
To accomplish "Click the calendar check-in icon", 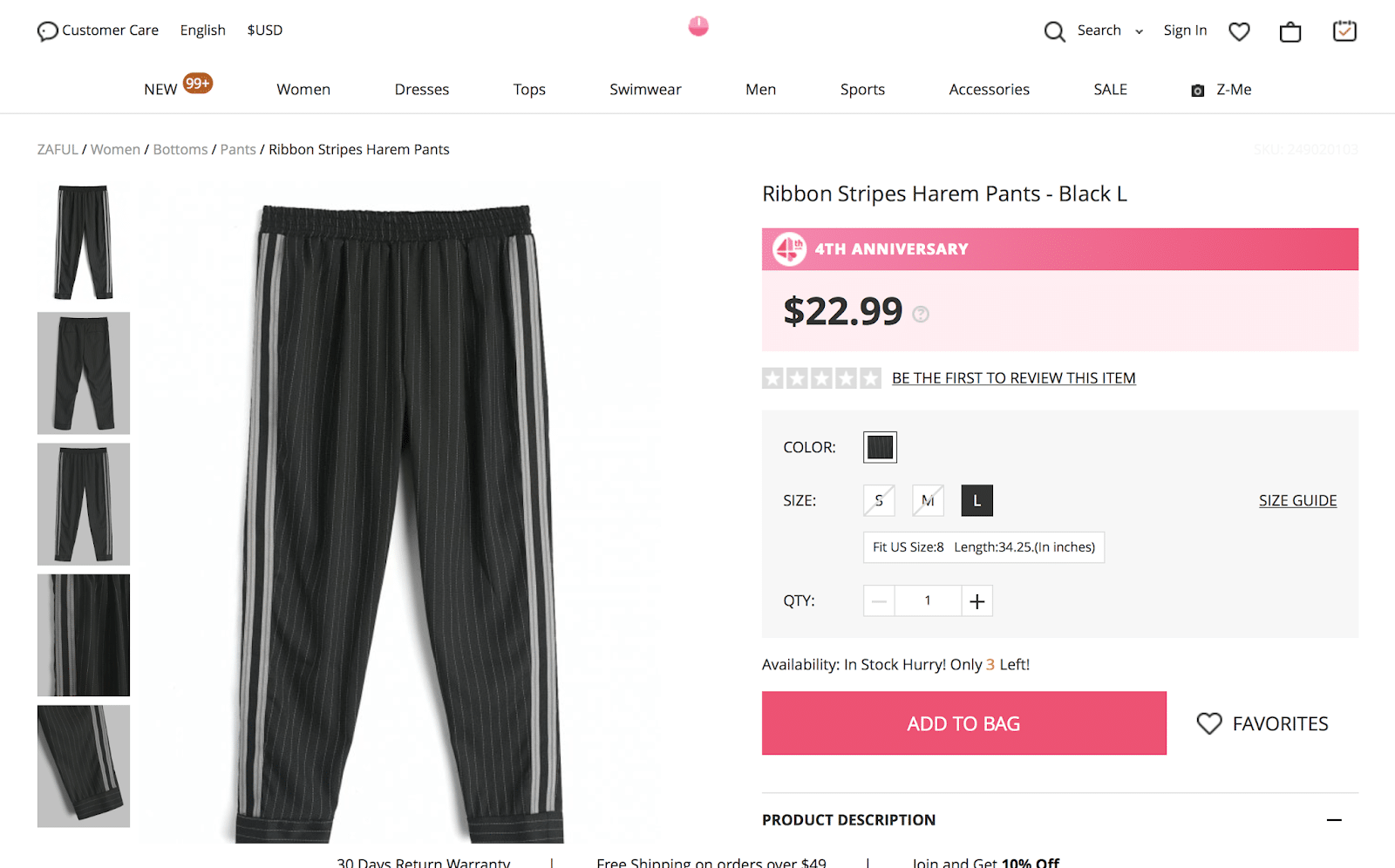I will click(1344, 31).
